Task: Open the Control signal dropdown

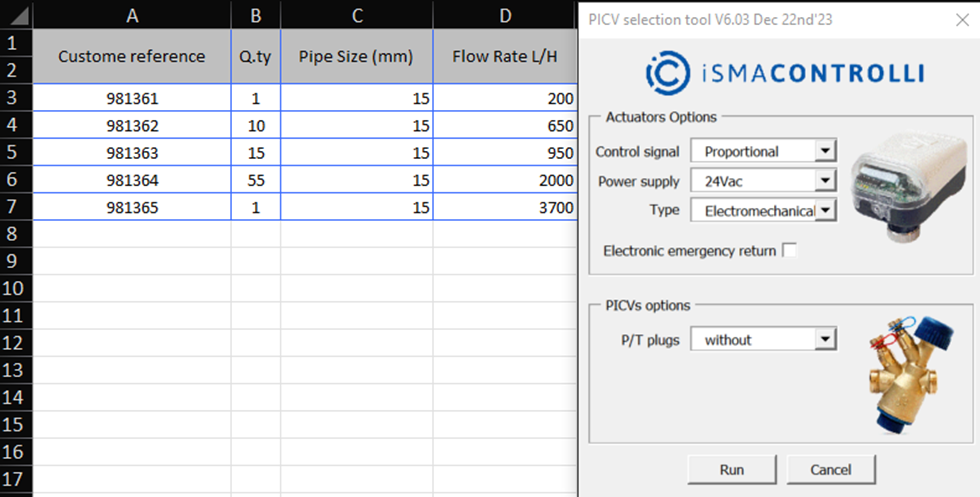Action: 824,152
